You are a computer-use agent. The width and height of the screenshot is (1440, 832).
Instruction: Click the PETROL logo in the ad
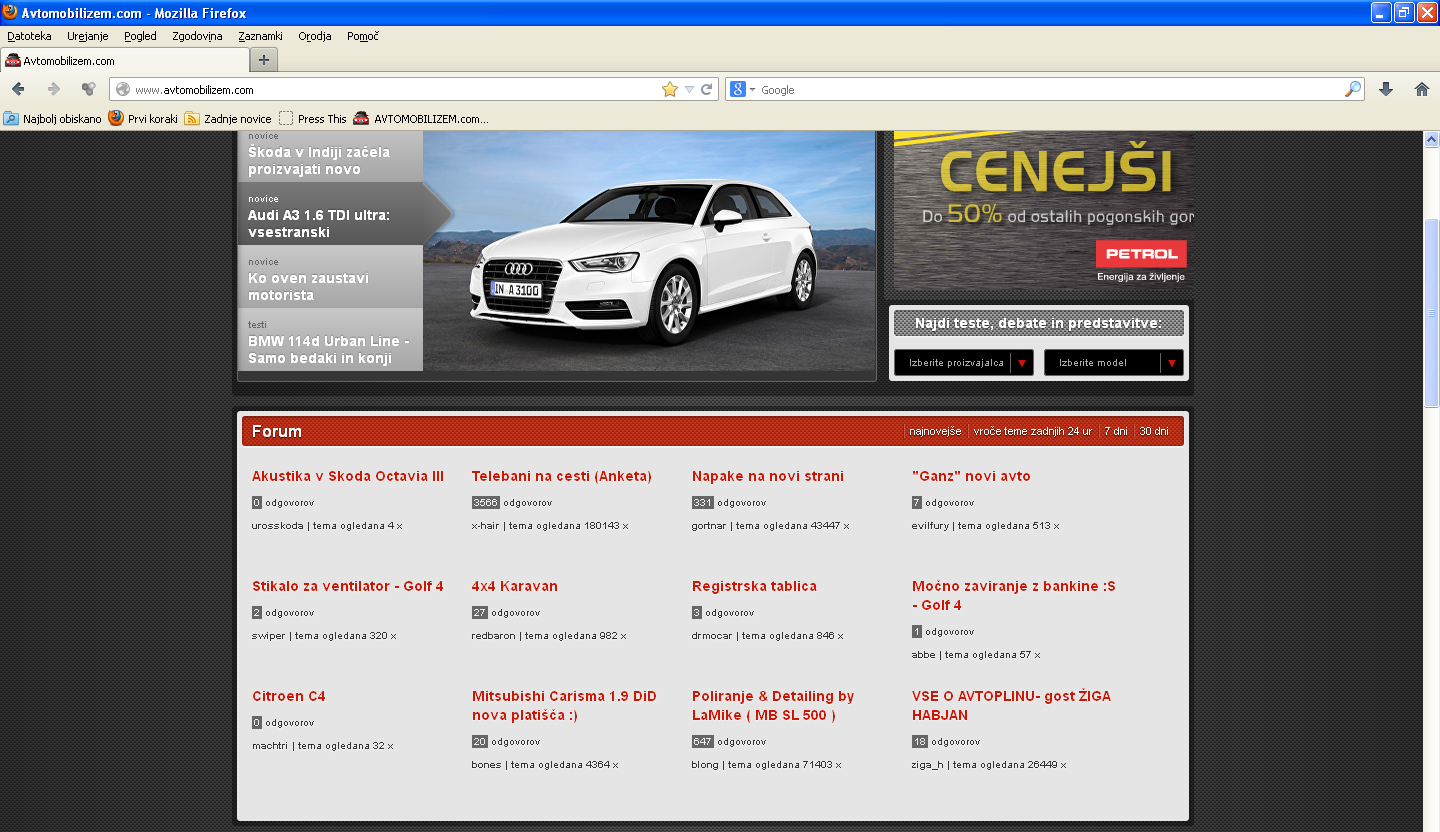tap(1141, 254)
